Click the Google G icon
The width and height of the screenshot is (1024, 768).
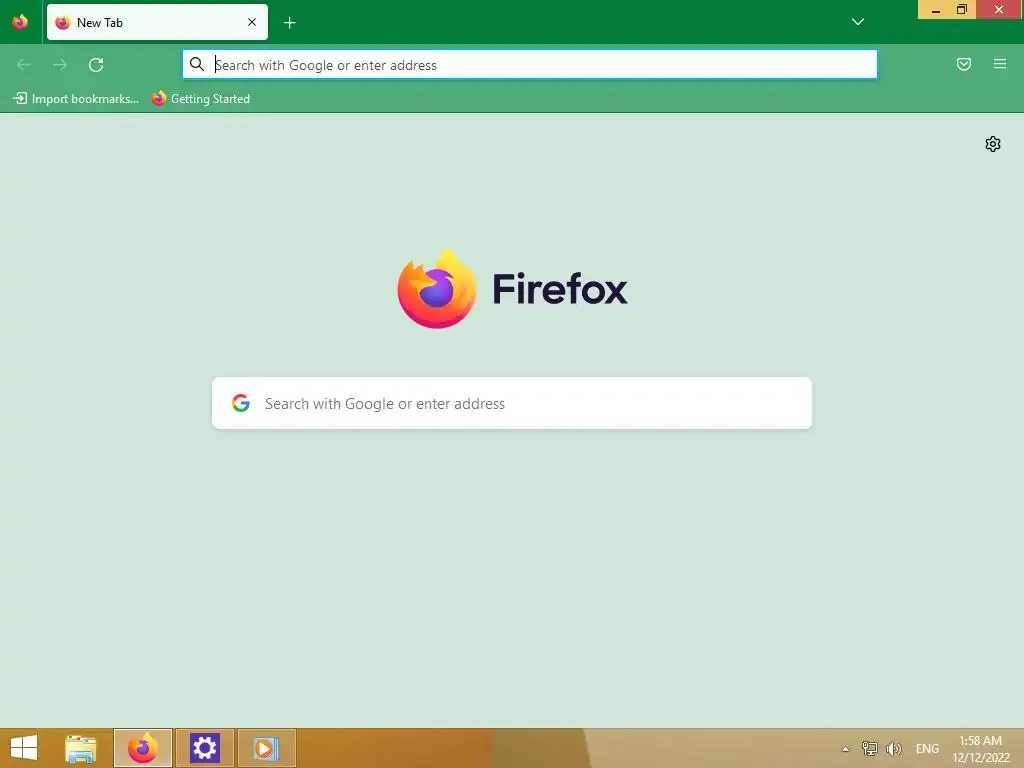[241, 403]
